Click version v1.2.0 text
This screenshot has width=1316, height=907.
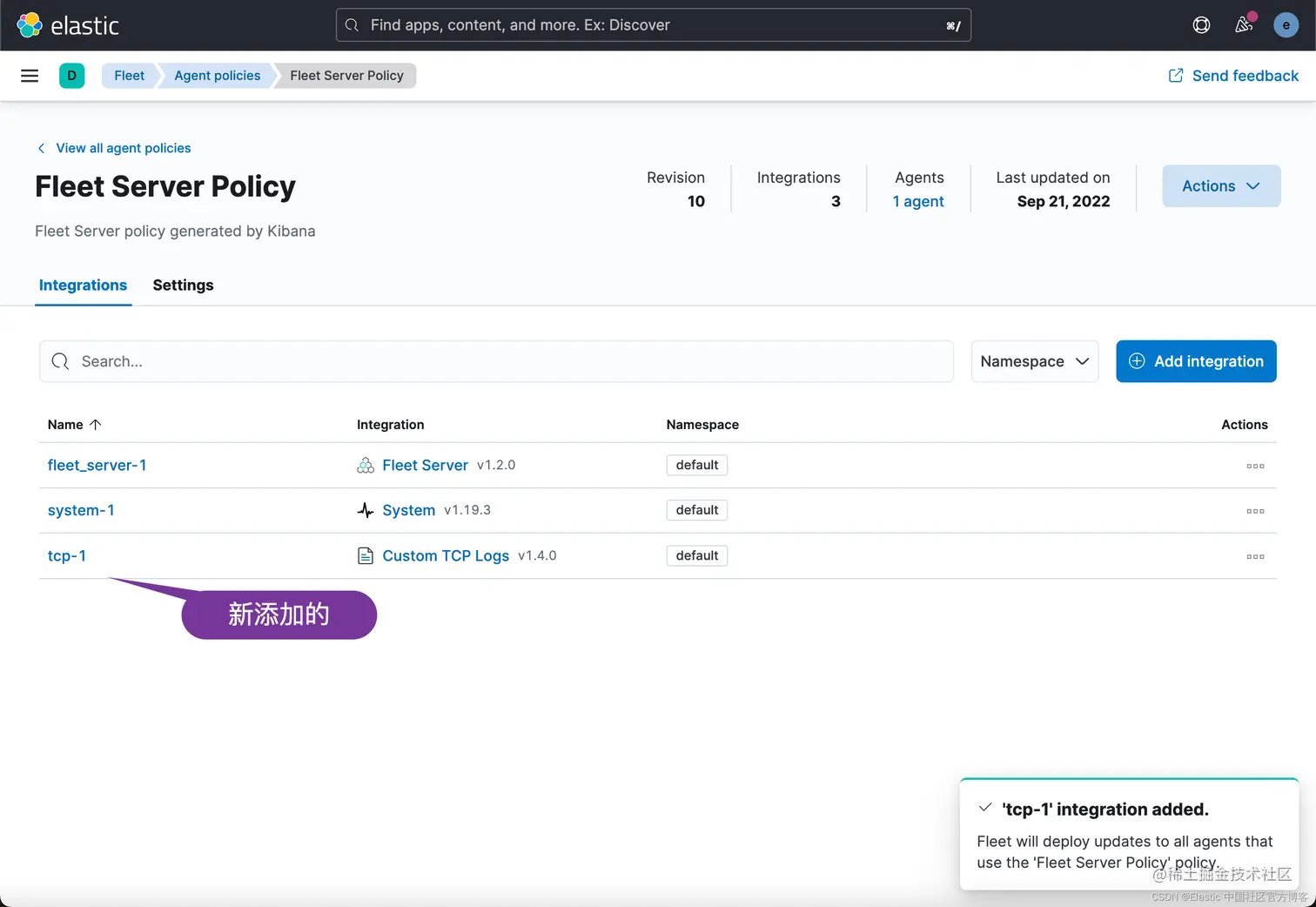496,466
